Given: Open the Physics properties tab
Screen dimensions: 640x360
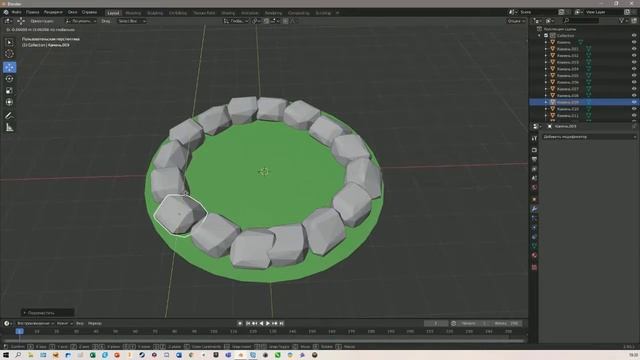Looking at the screenshot, I should [534, 228].
